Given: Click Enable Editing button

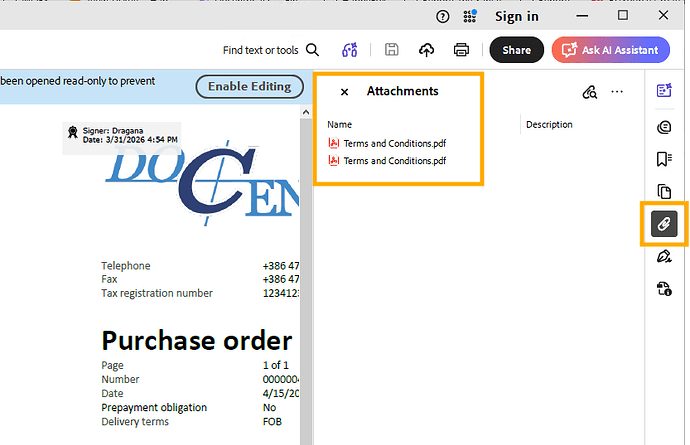Looking at the screenshot, I should click(x=250, y=86).
